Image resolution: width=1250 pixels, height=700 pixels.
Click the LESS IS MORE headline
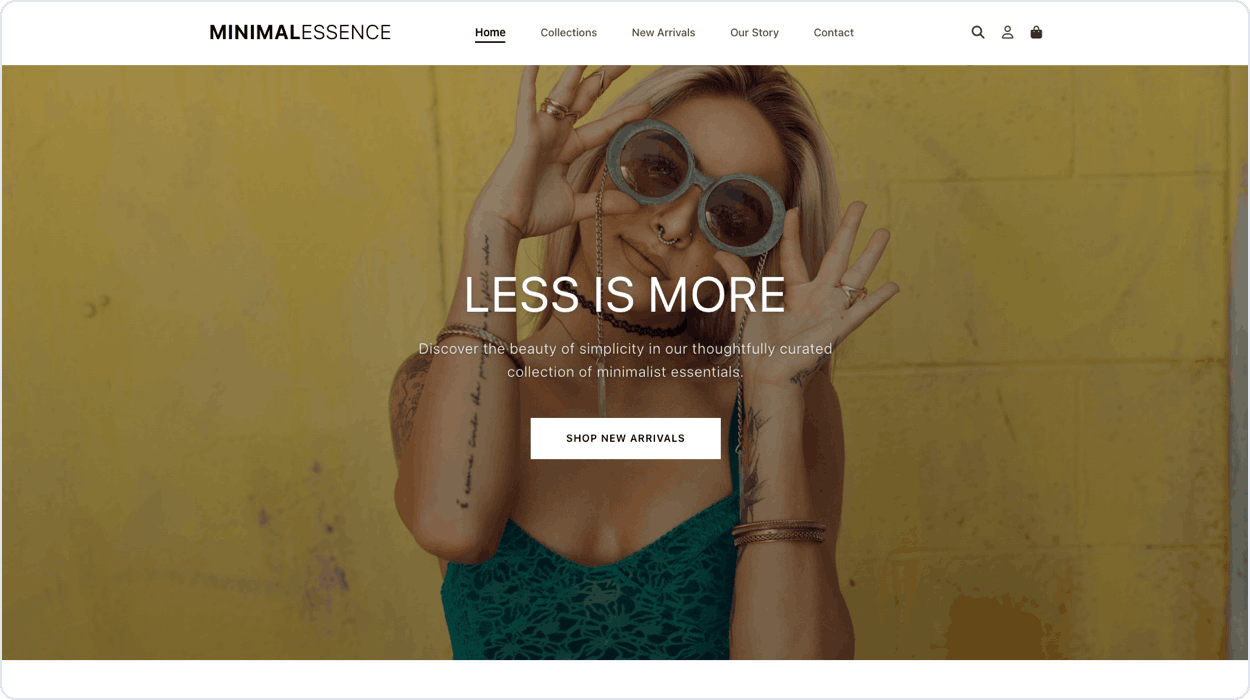click(625, 295)
